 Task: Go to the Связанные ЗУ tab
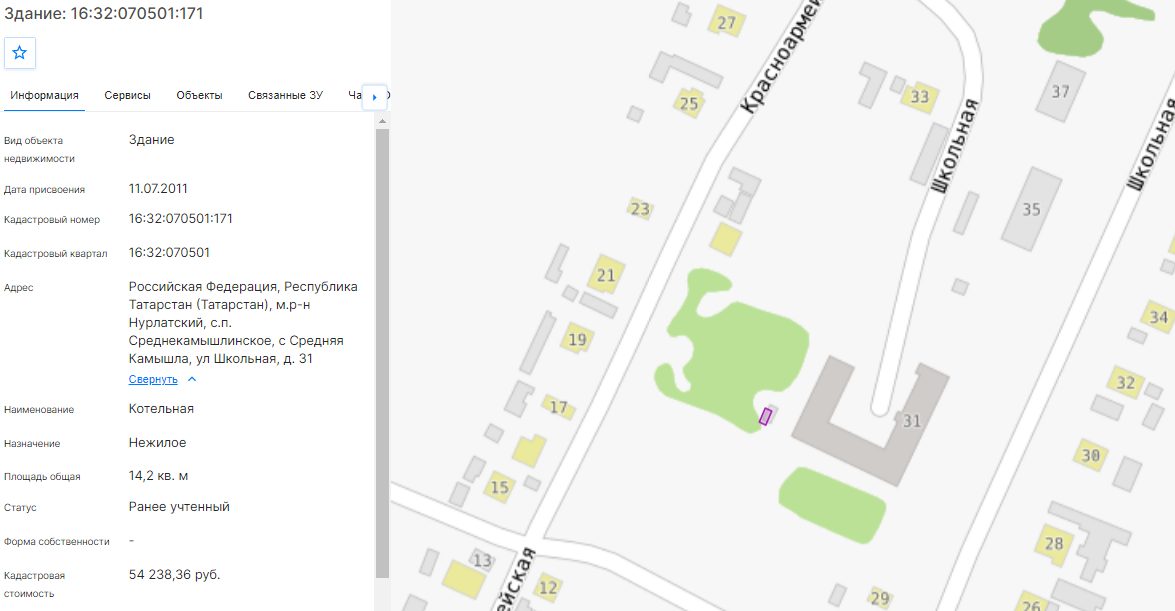coord(286,95)
